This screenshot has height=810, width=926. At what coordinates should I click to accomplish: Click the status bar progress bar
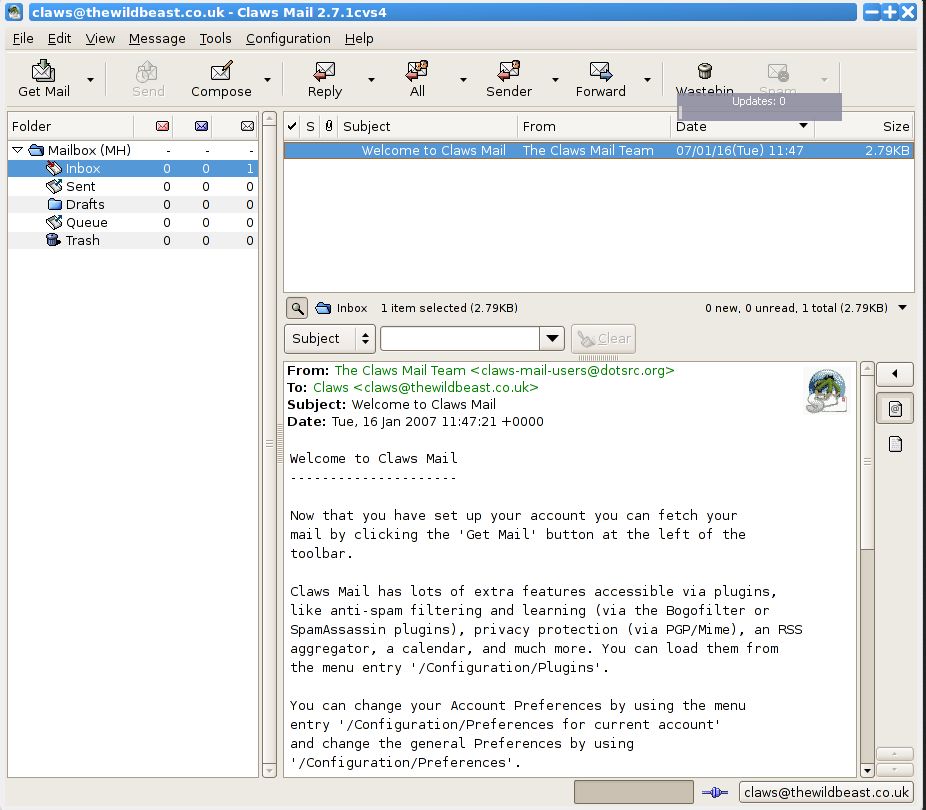634,792
